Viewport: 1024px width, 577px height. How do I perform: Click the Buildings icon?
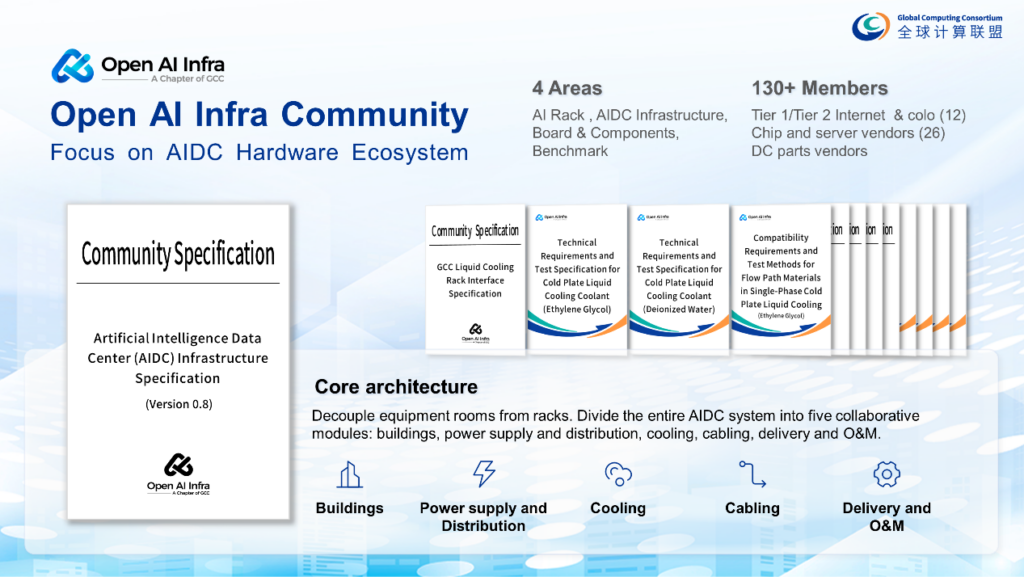pyautogui.click(x=349, y=474)
